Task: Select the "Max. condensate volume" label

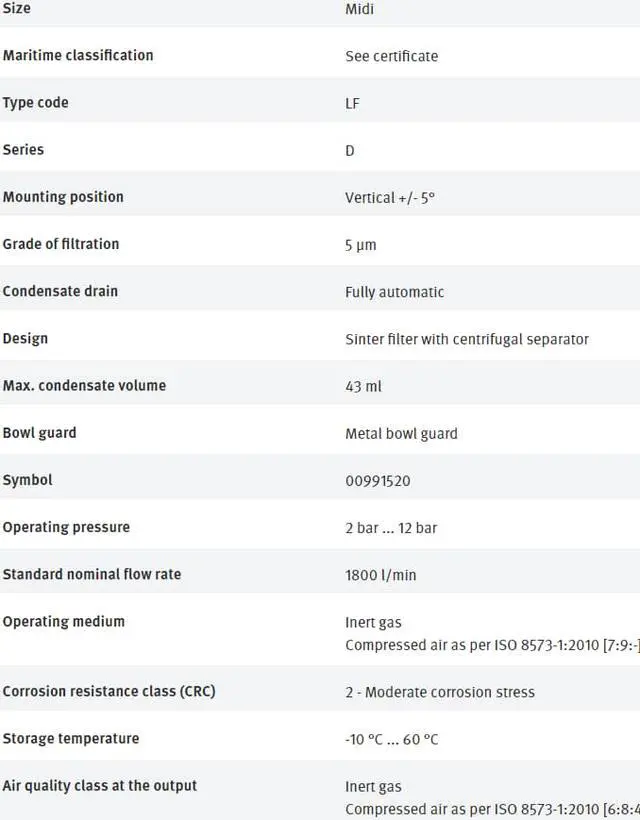Action: (84, 385)
